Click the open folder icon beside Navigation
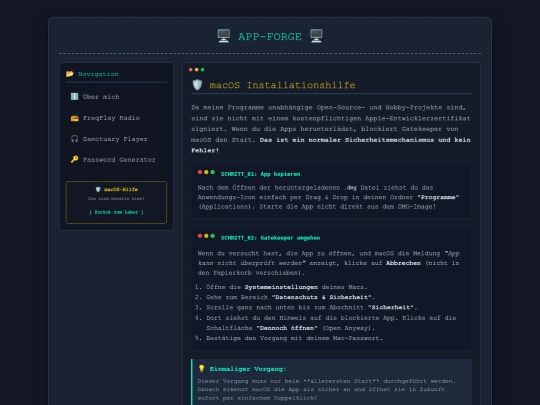Image resolution: width=540 pixels, height=405 pixels. 70,74
